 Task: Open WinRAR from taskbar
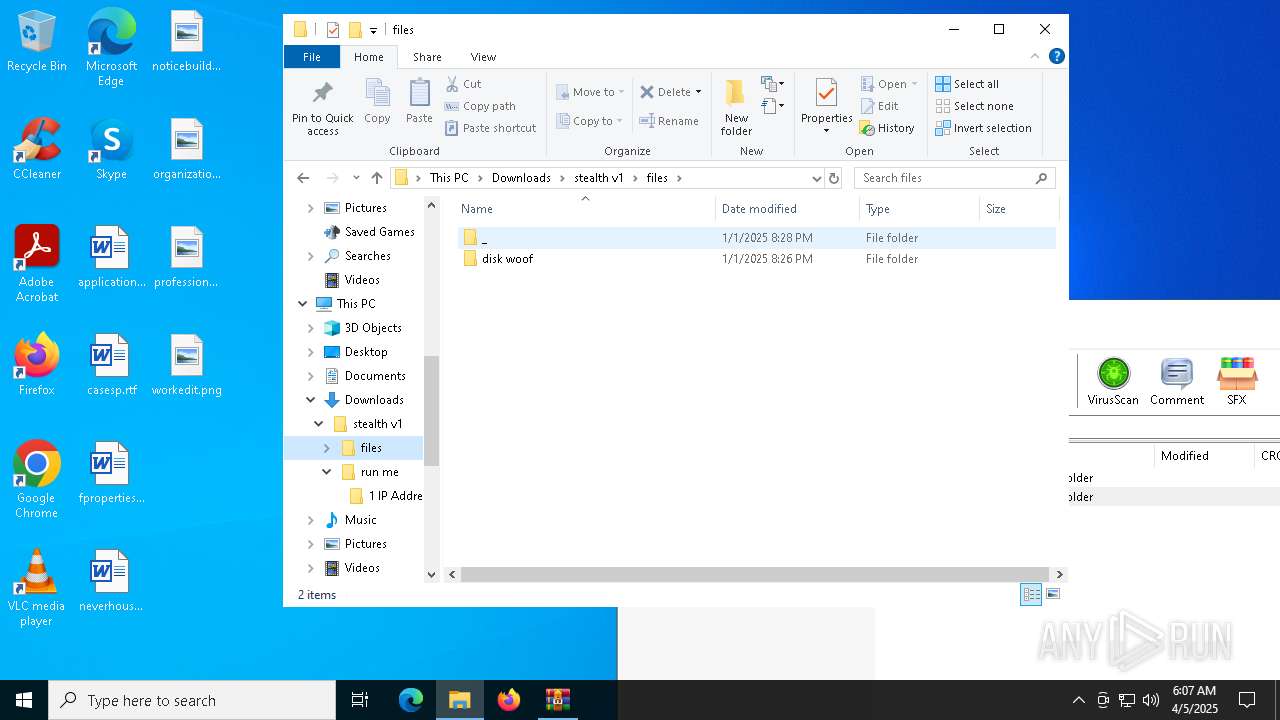(557, 699)
